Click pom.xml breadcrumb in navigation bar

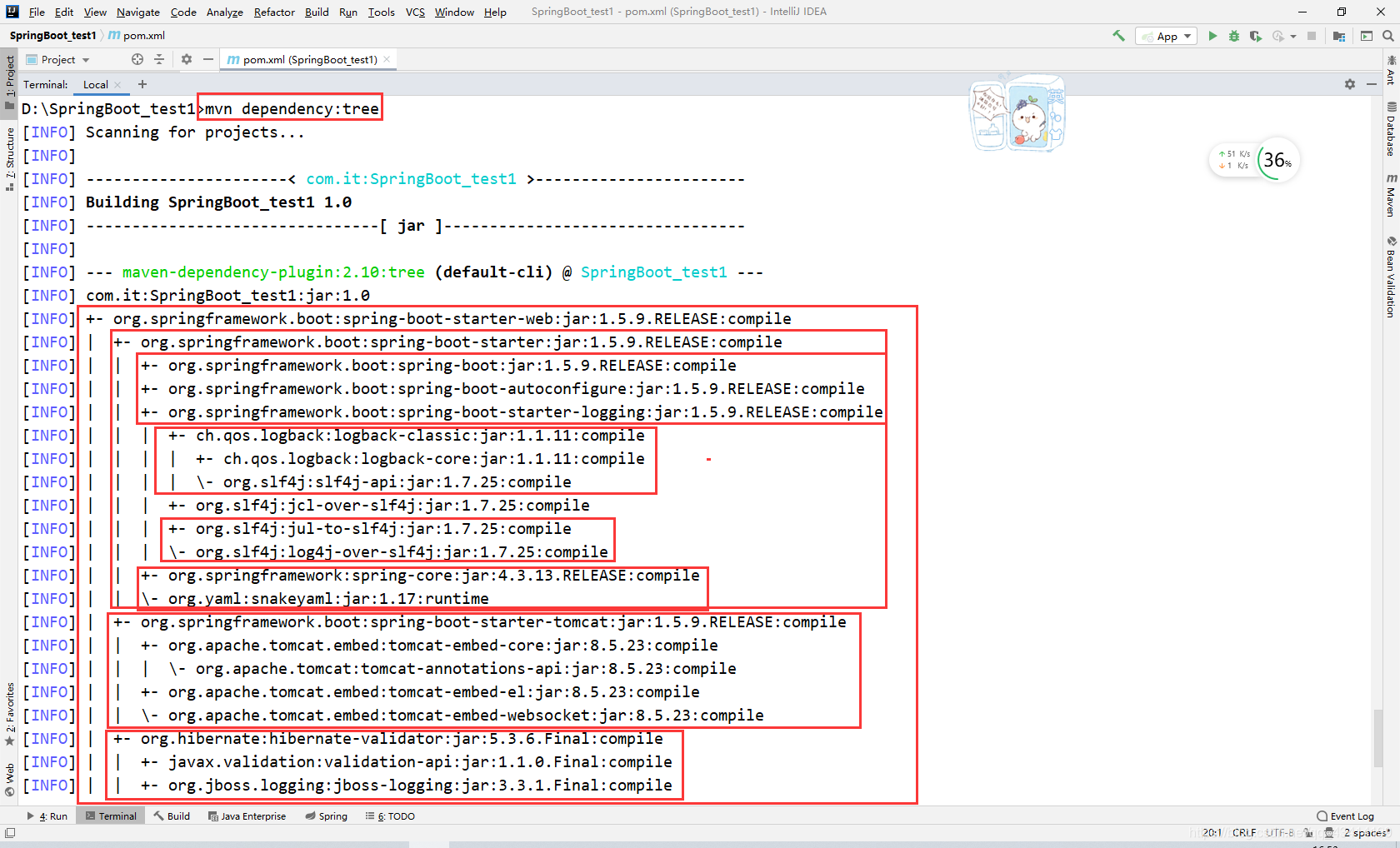(137, 36)
